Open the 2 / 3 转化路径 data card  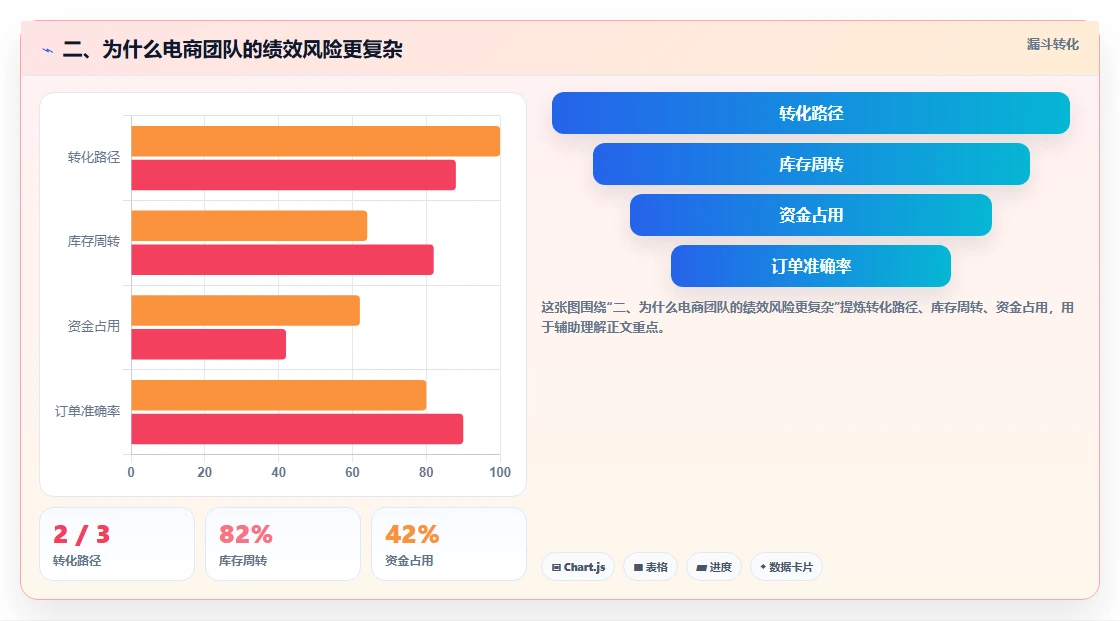[117, 544]
